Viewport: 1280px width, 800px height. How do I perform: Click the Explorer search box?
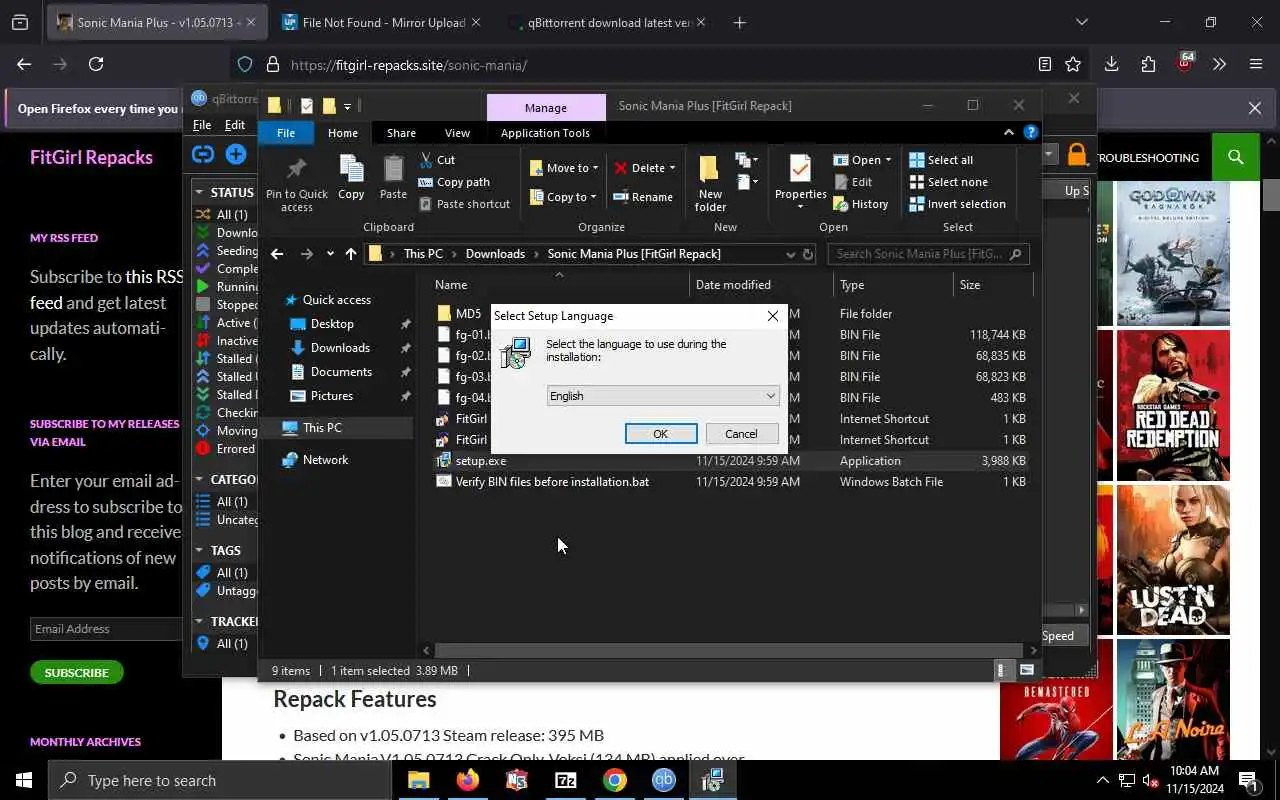[927, 254]
